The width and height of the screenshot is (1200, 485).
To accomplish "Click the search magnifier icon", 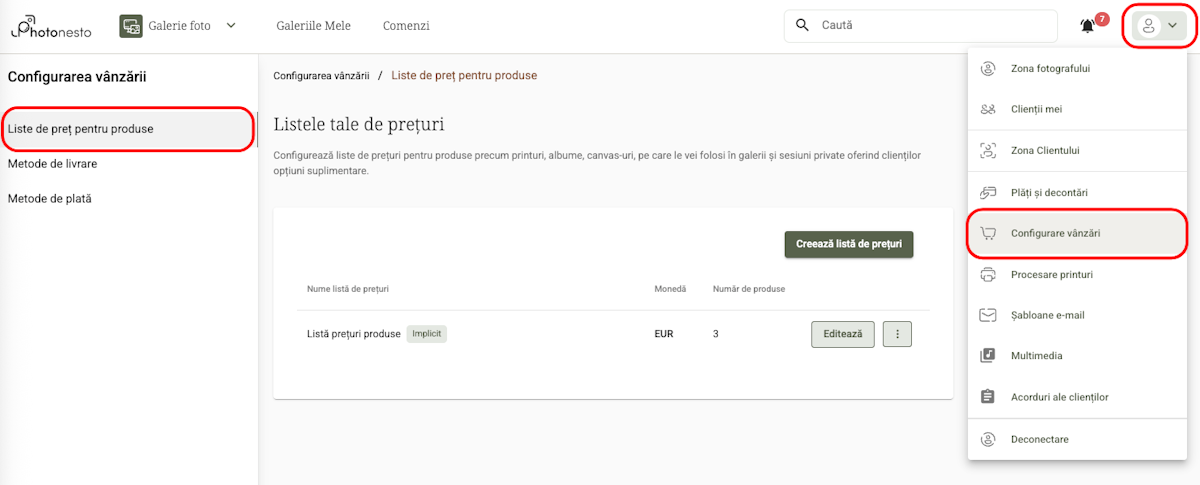I will tap(802, 26).
